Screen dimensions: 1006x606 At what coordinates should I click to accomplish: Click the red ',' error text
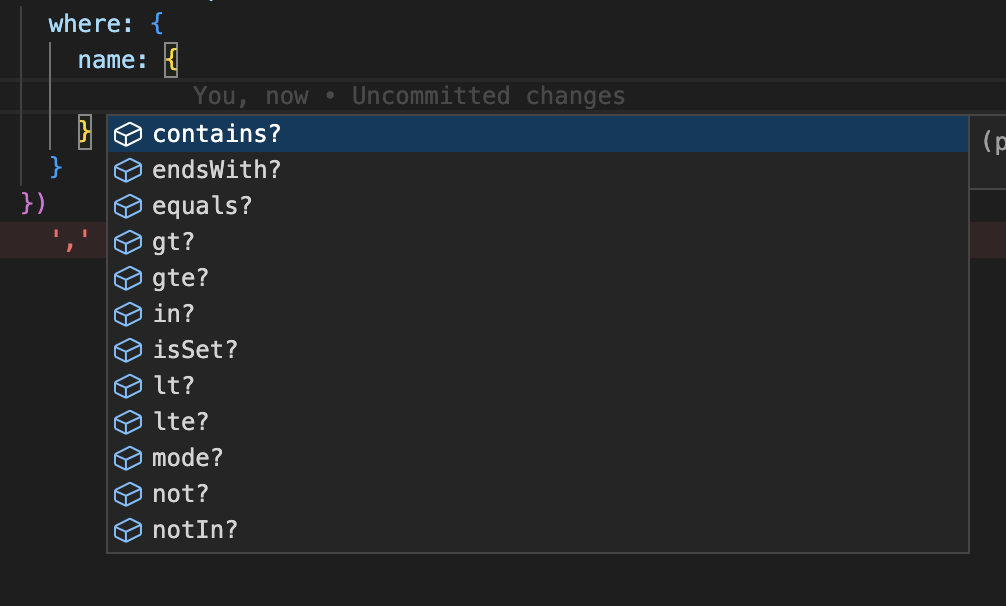pos(70,240)
